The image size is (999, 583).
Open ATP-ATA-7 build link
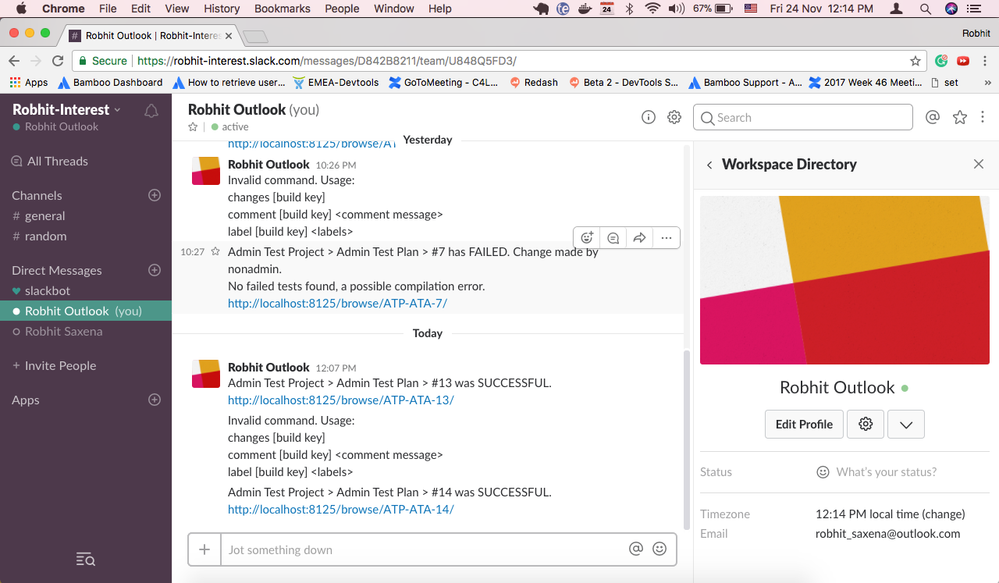(x=338, y=303)
